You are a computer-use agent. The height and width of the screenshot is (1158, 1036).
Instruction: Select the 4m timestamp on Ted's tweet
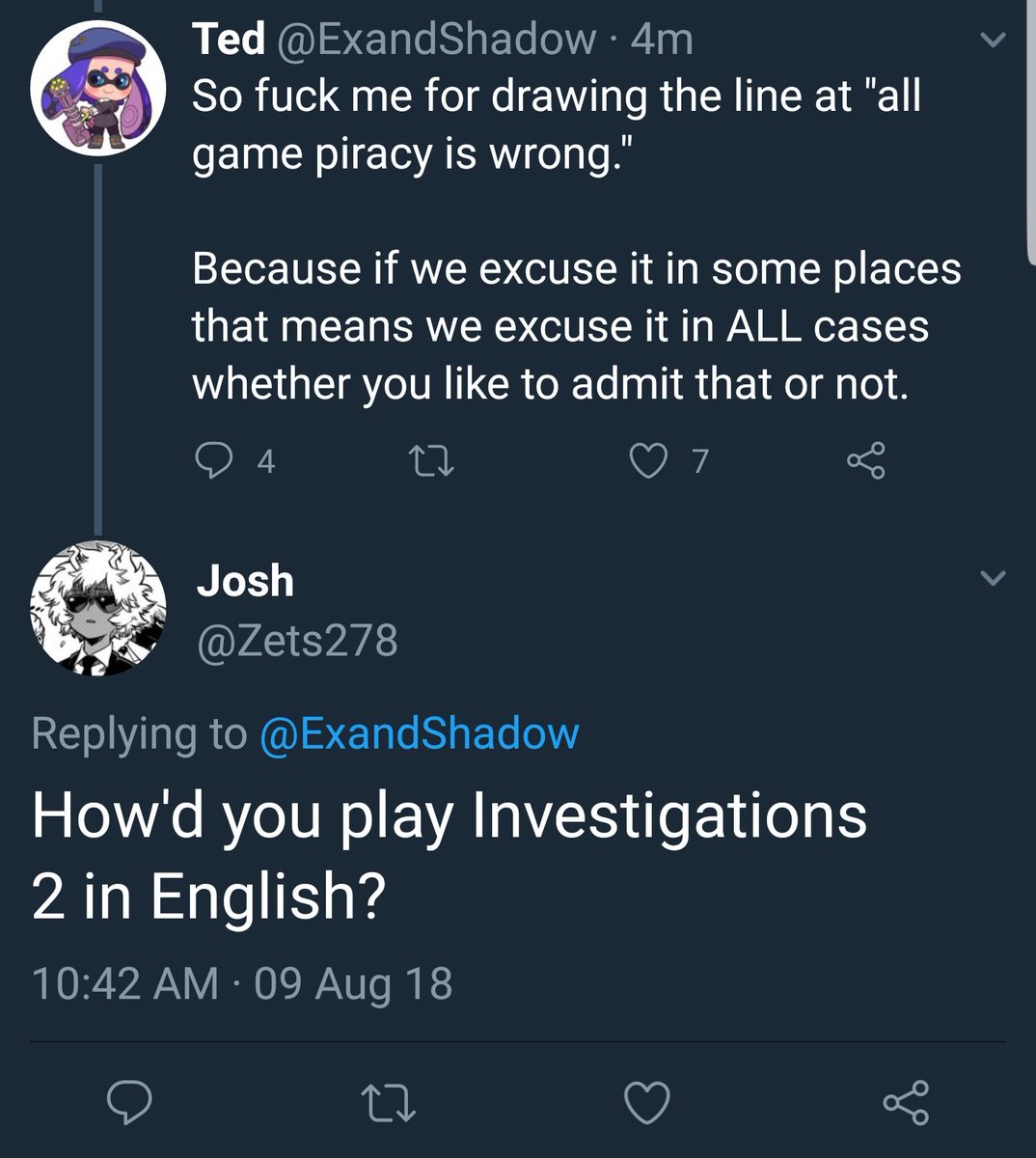click(661, 39)
